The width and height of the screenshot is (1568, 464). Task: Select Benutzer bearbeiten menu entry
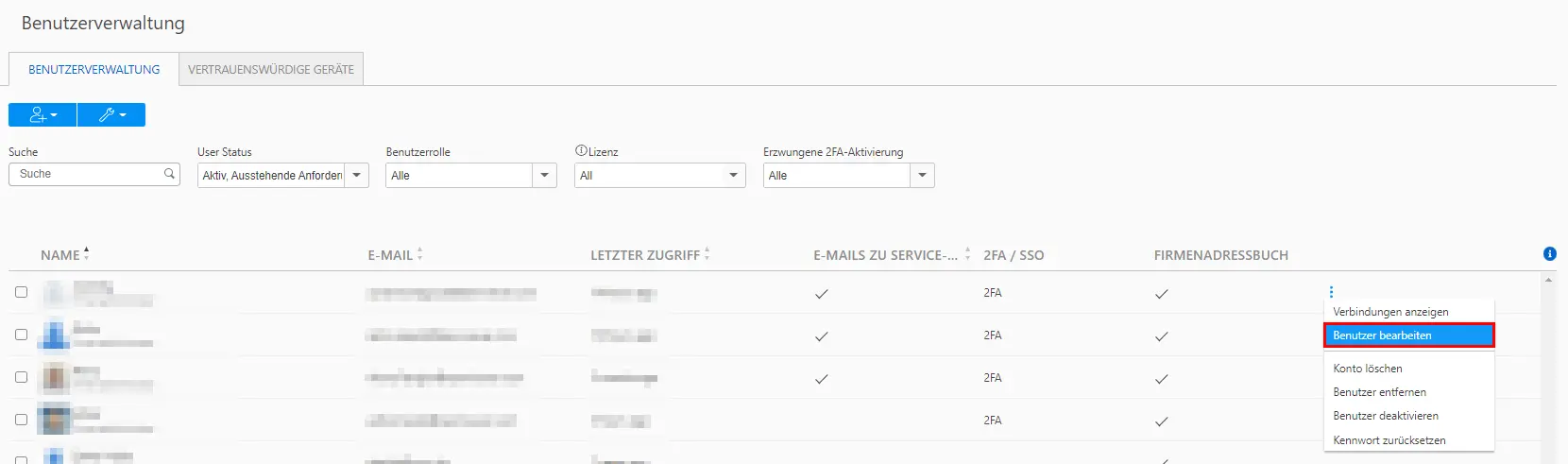pos(1408,335)
